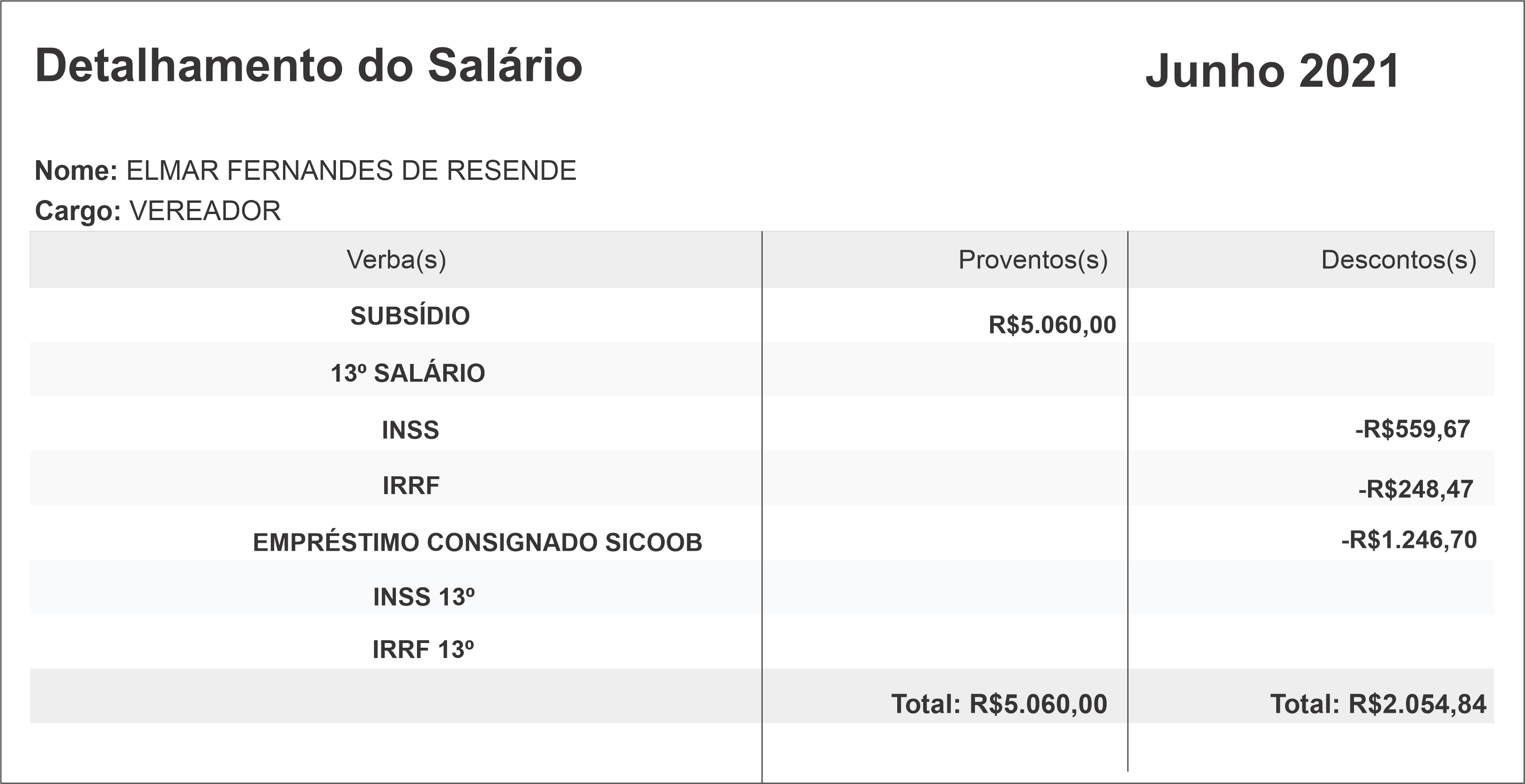Select the INSS 13º row label
The image size is (1525, 784).
click(x=423, y=597)
